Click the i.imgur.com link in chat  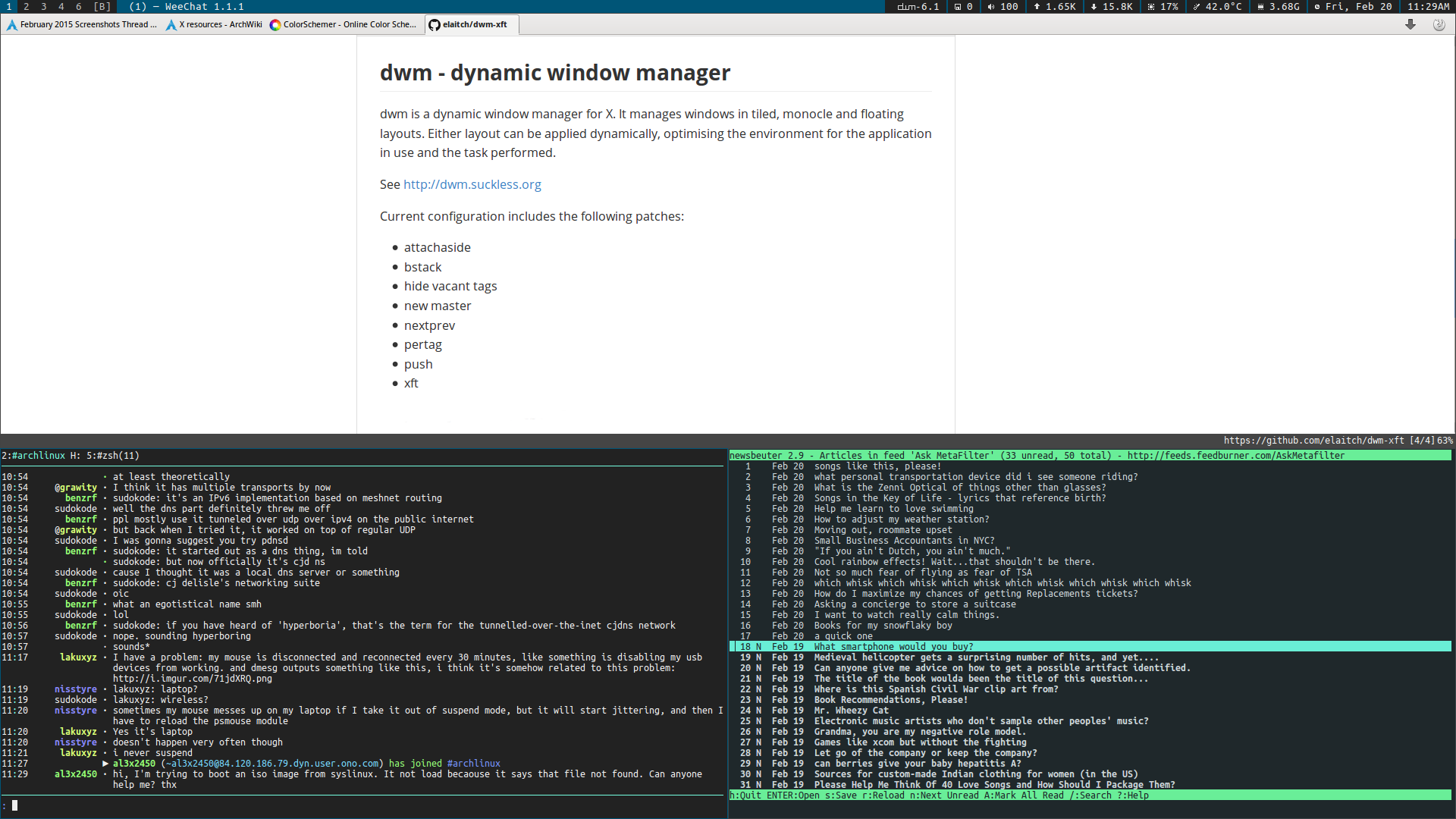[192, 679]
